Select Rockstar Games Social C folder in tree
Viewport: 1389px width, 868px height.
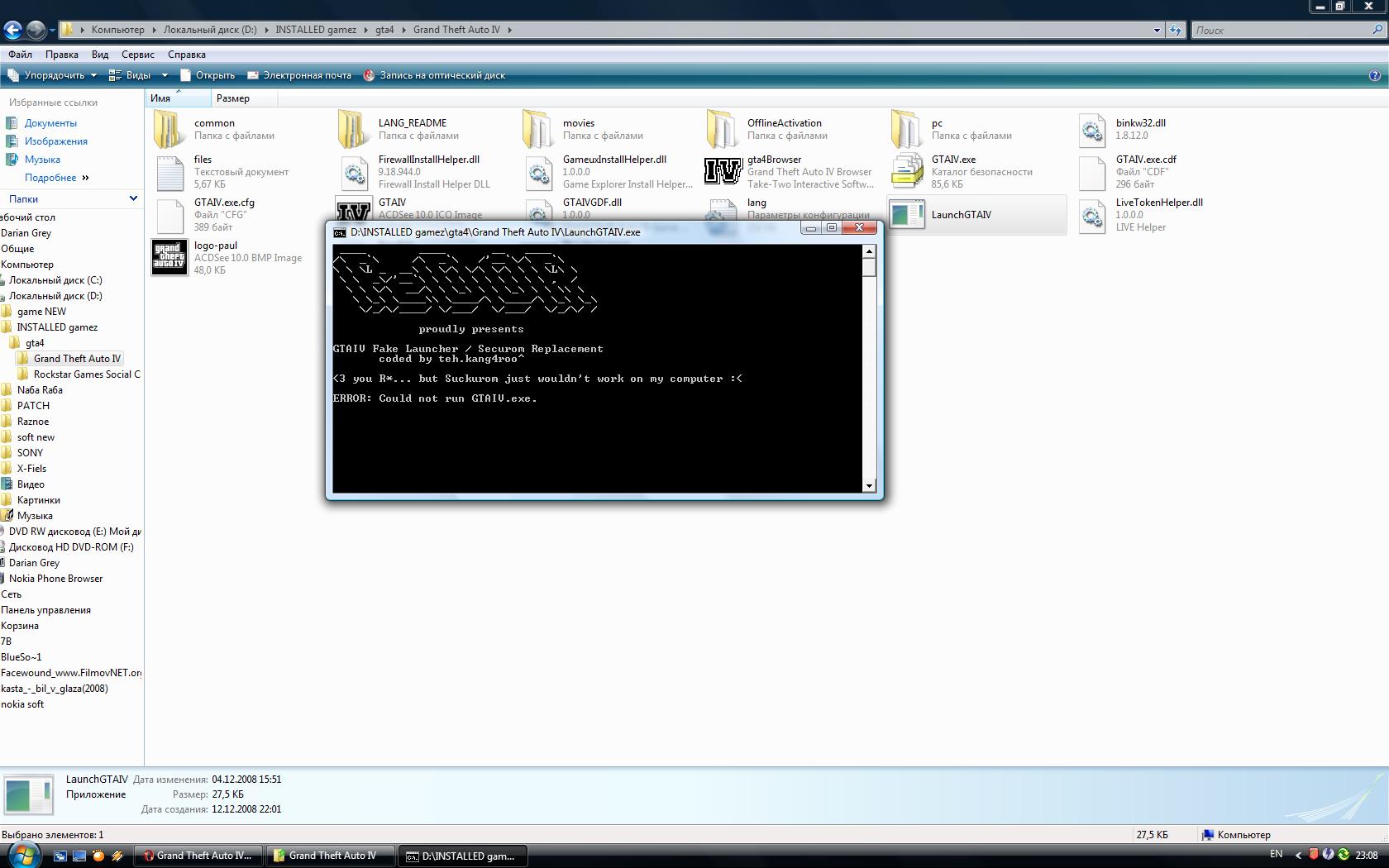click(87, 374)
